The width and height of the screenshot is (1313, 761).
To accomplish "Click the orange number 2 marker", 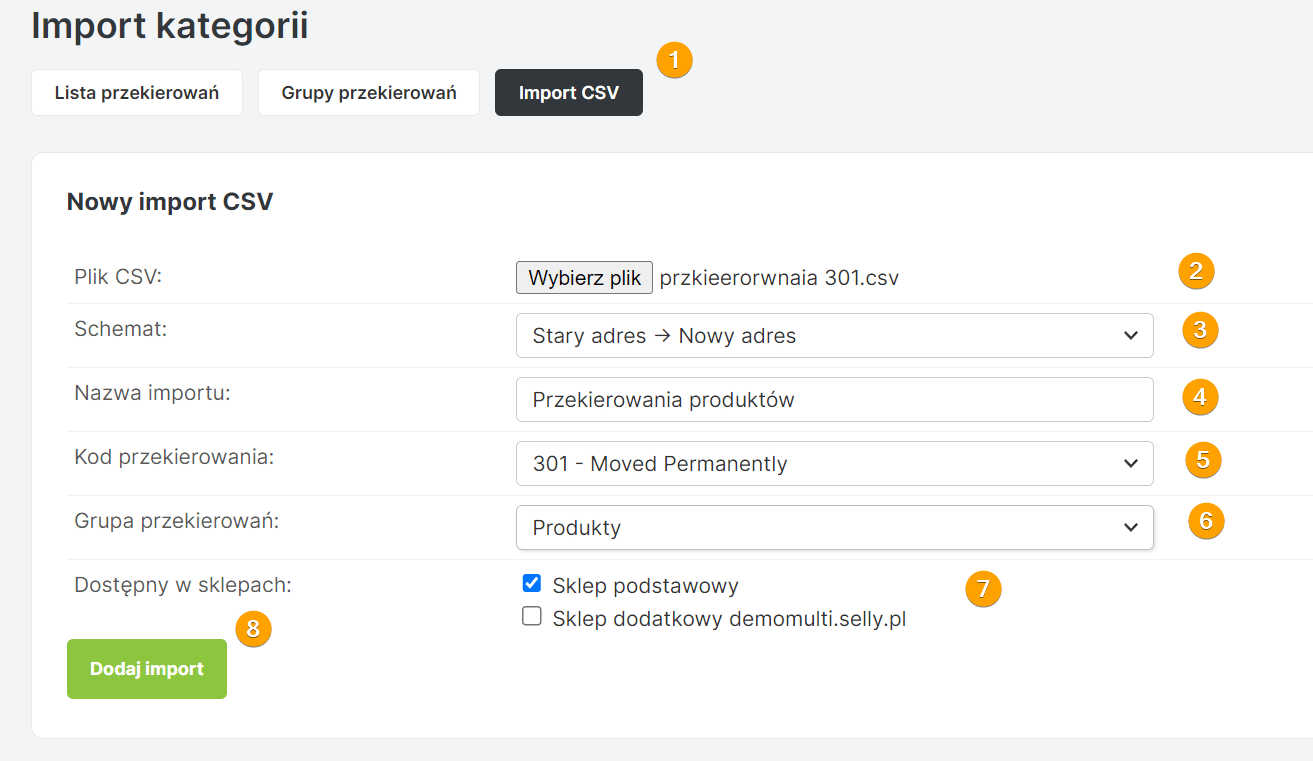I will (x=1196, y=271).
